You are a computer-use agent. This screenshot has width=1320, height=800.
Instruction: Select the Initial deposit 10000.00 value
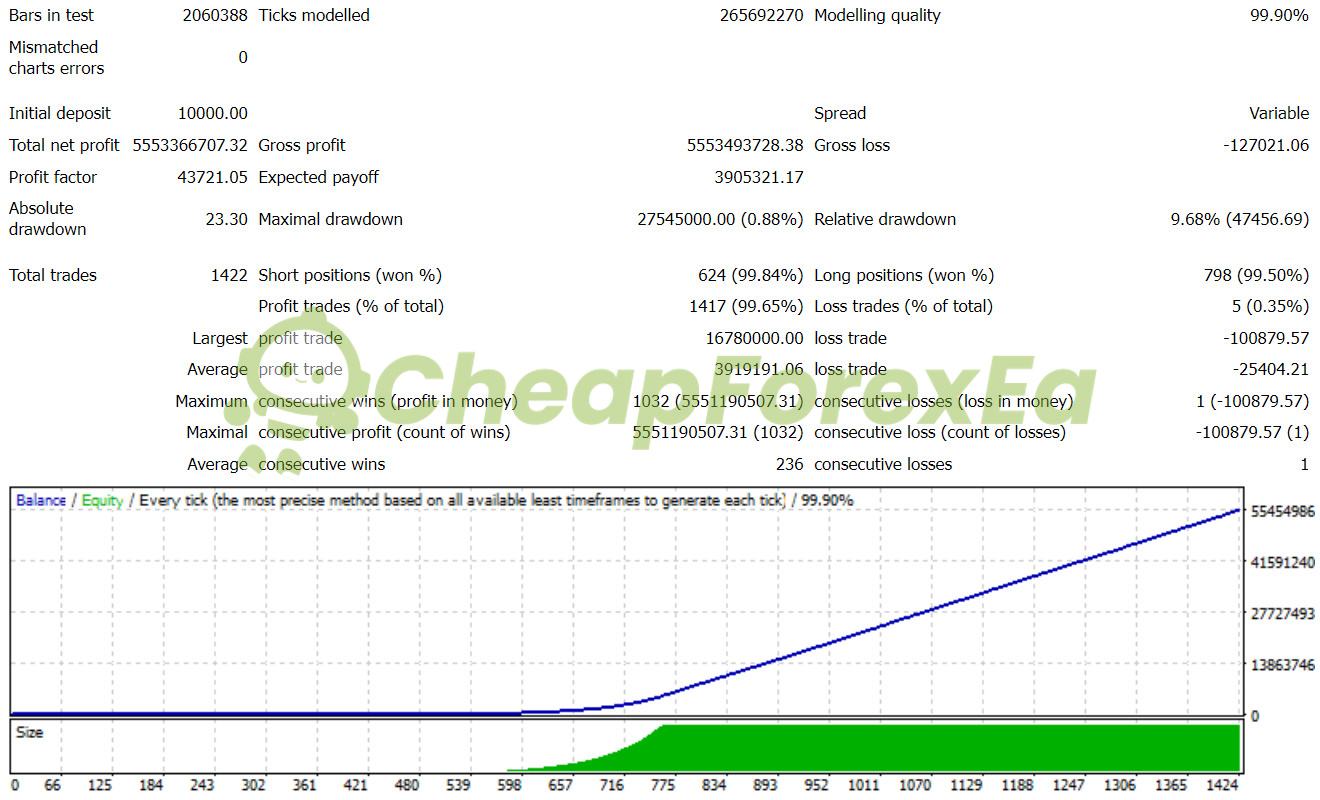tap(212, 113)
